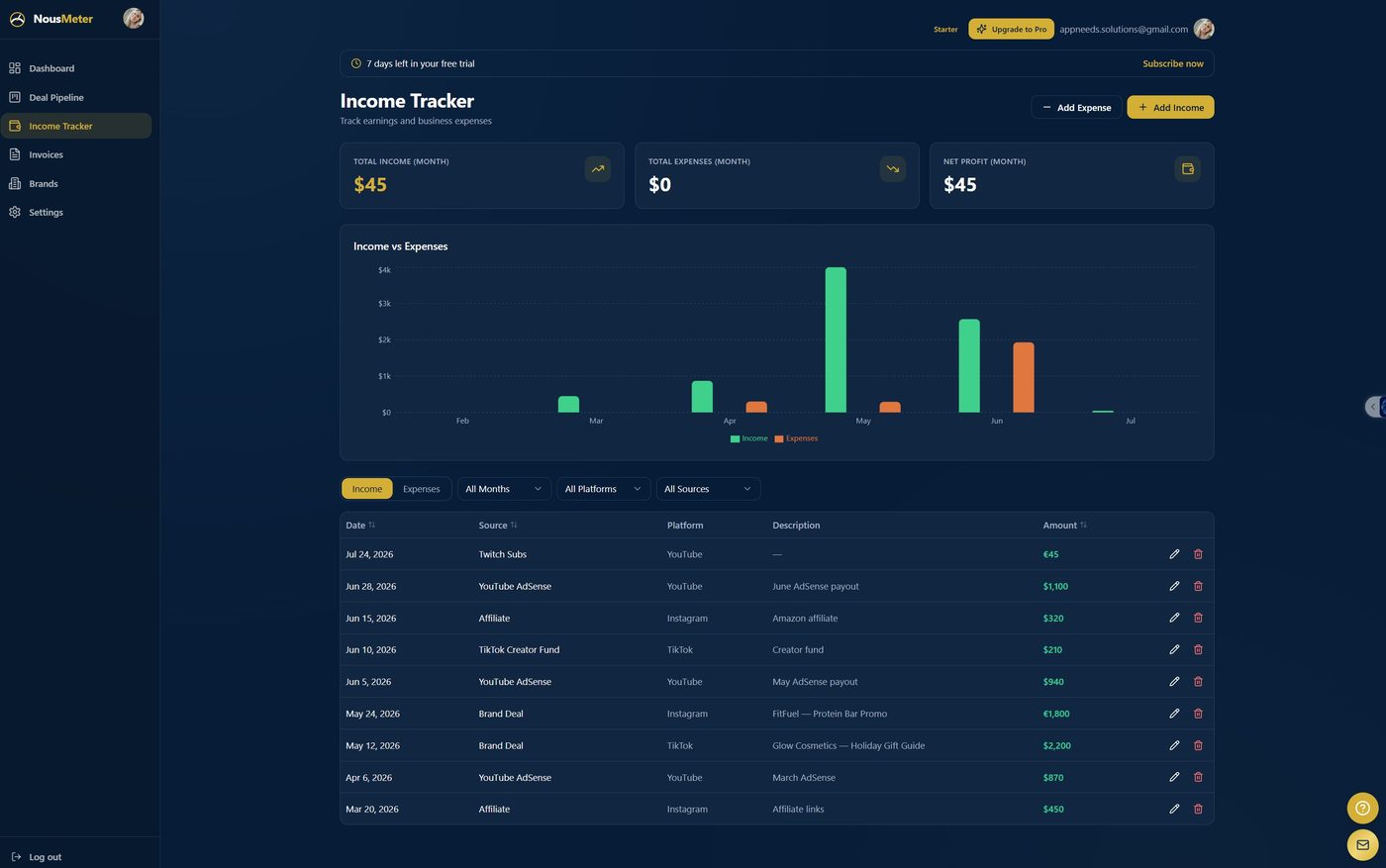Click the June orange expenses bar

1024,377
